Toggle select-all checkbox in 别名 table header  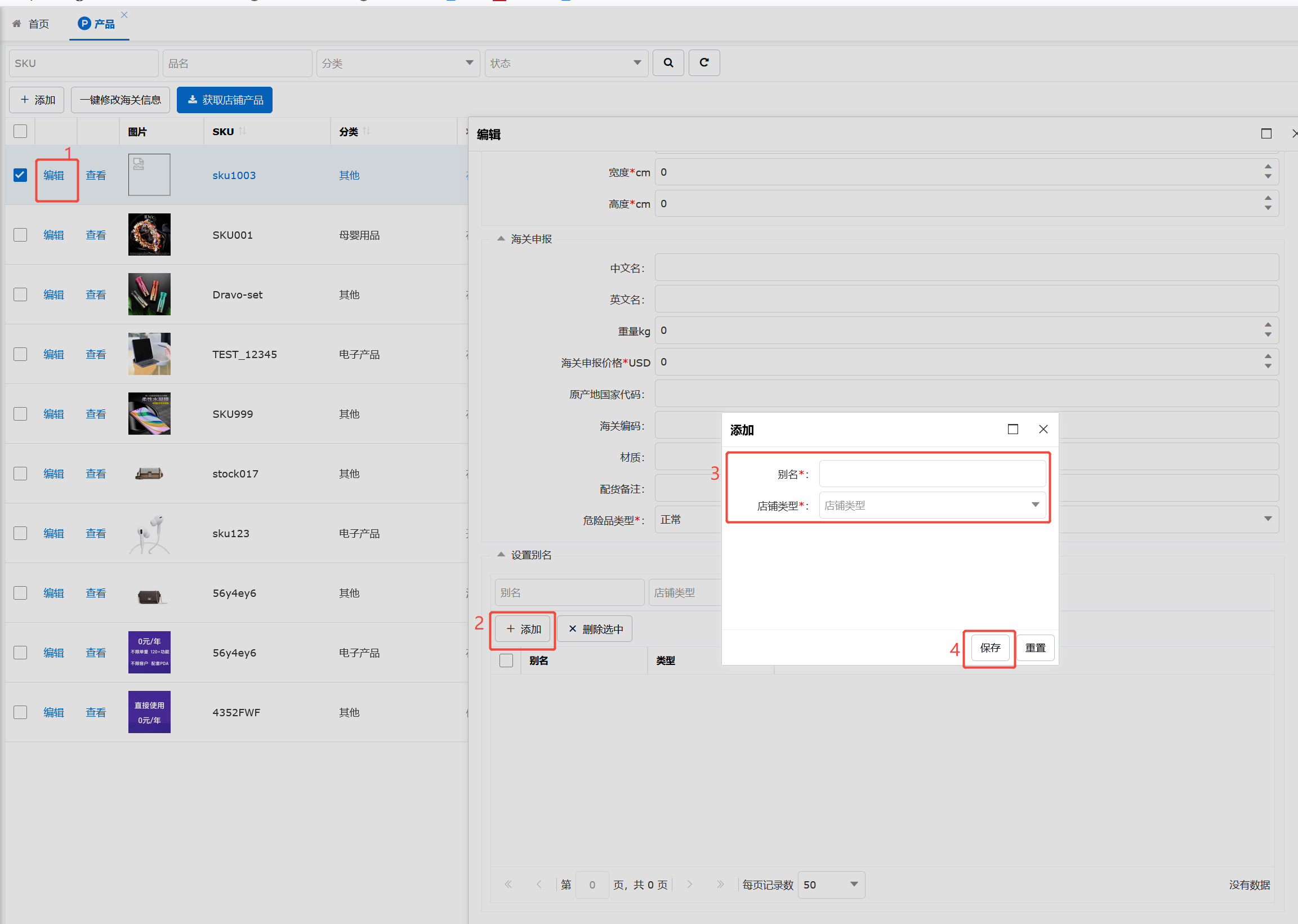click(506, 660)
